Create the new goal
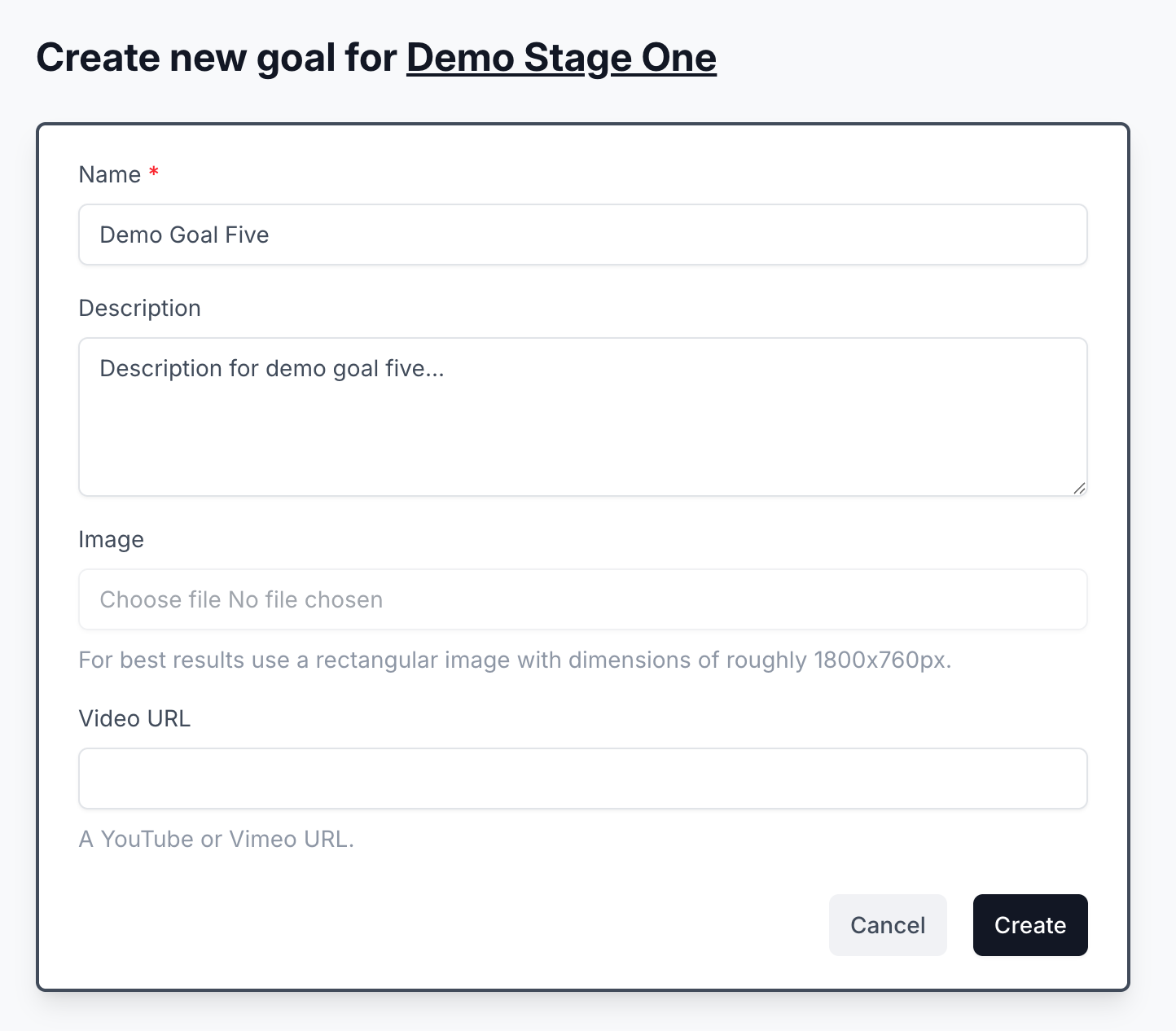The height and width of the screenshot is (1031, 1176). tap(1030, 925)
